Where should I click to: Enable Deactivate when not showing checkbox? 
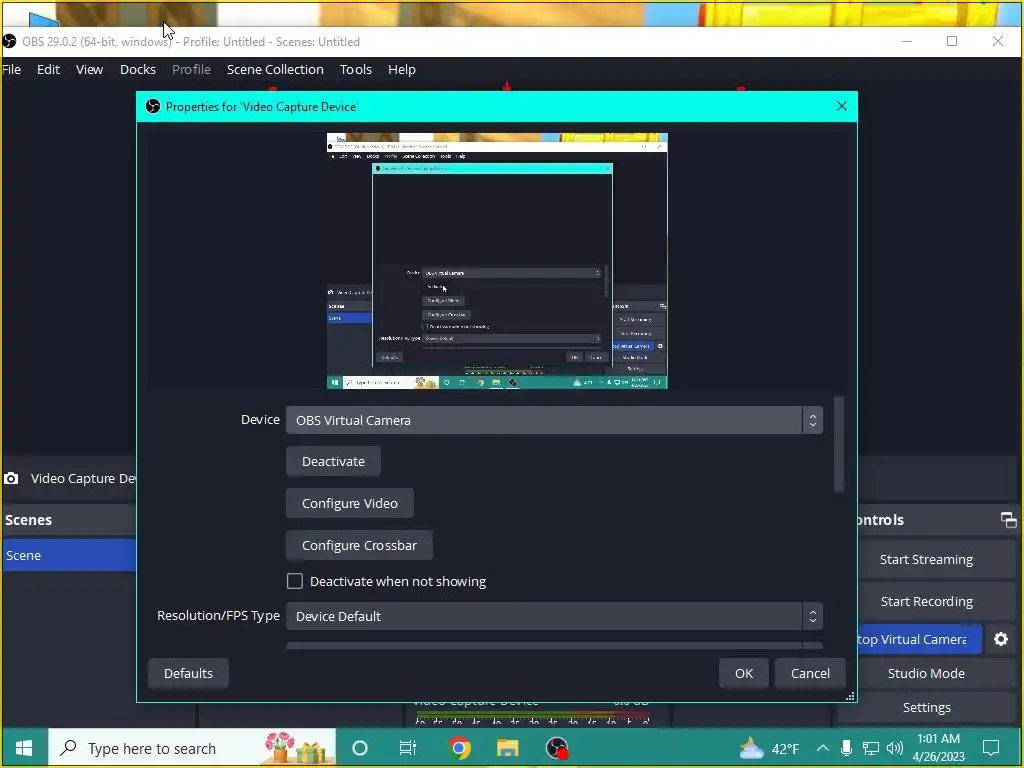pyautogui.click(x=295, y=581)
